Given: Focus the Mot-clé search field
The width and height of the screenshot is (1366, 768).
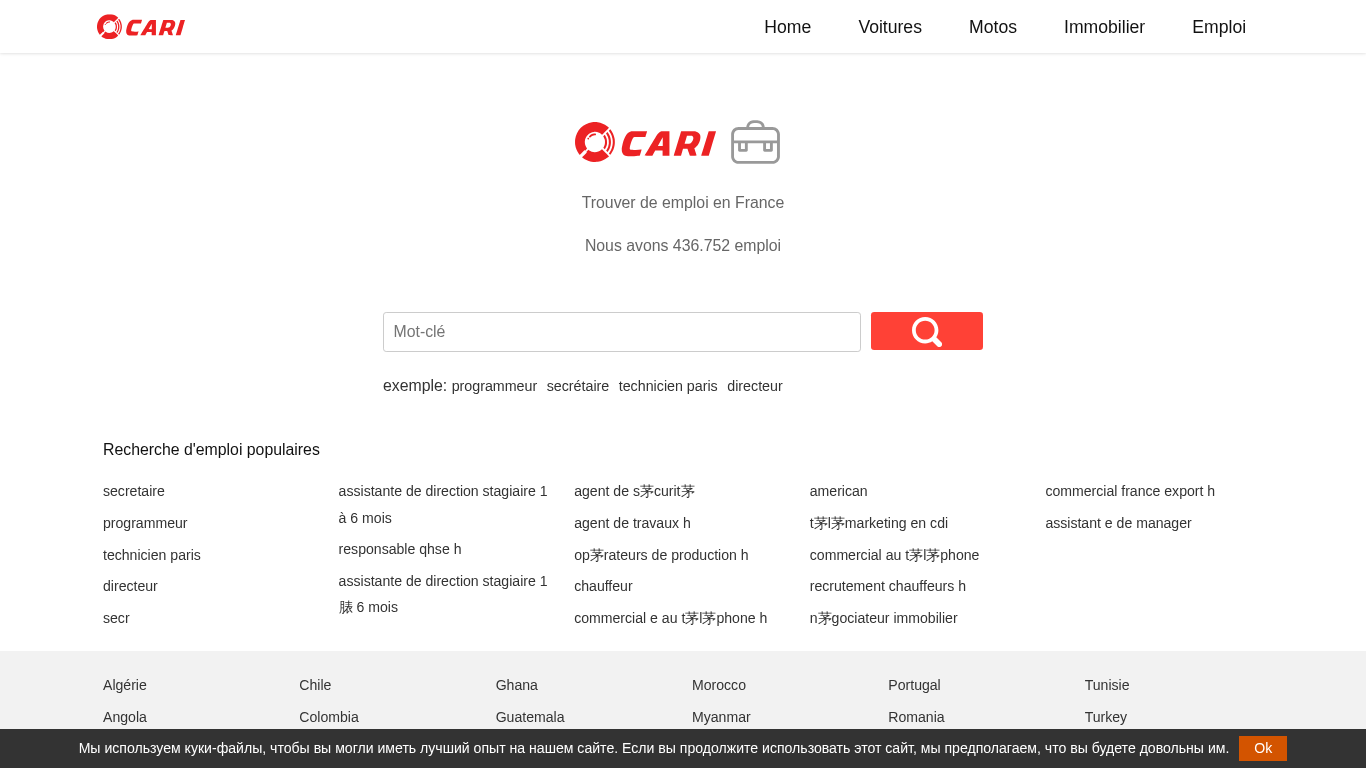Looking at the screenshot, I should coord(622,332).
